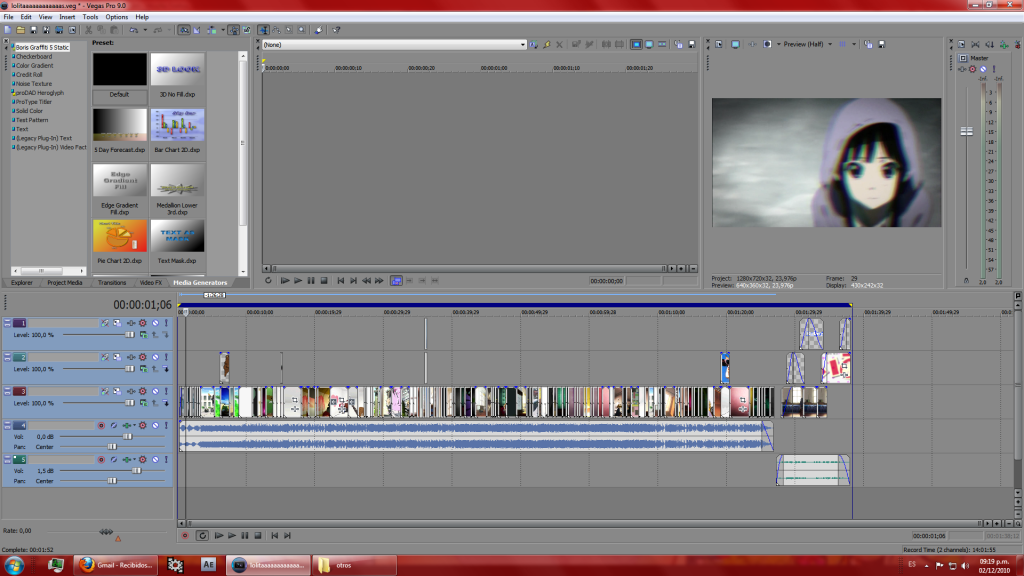The image size is (1024, 576).
Task: Click the timeline record button
Action: pyautogui.click(x=185, y=536)
